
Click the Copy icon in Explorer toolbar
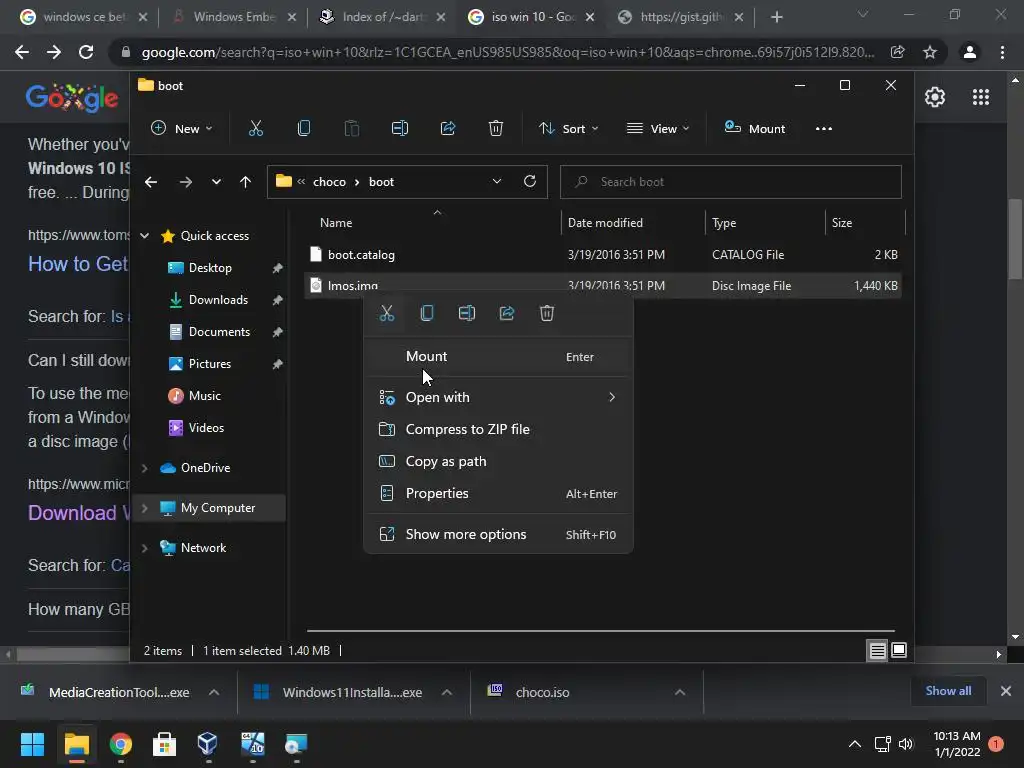[304, 129]
